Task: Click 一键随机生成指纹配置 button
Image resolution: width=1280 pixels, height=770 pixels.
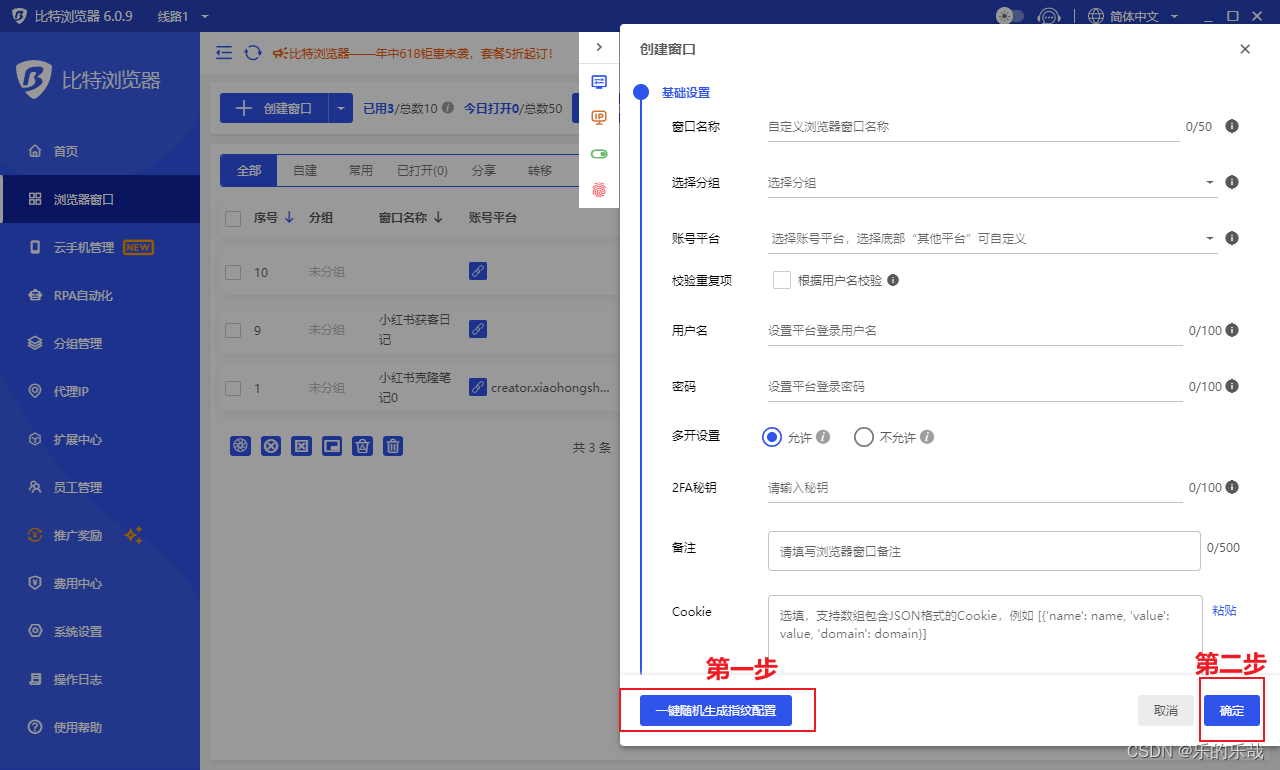Action: tap(715, 711)
